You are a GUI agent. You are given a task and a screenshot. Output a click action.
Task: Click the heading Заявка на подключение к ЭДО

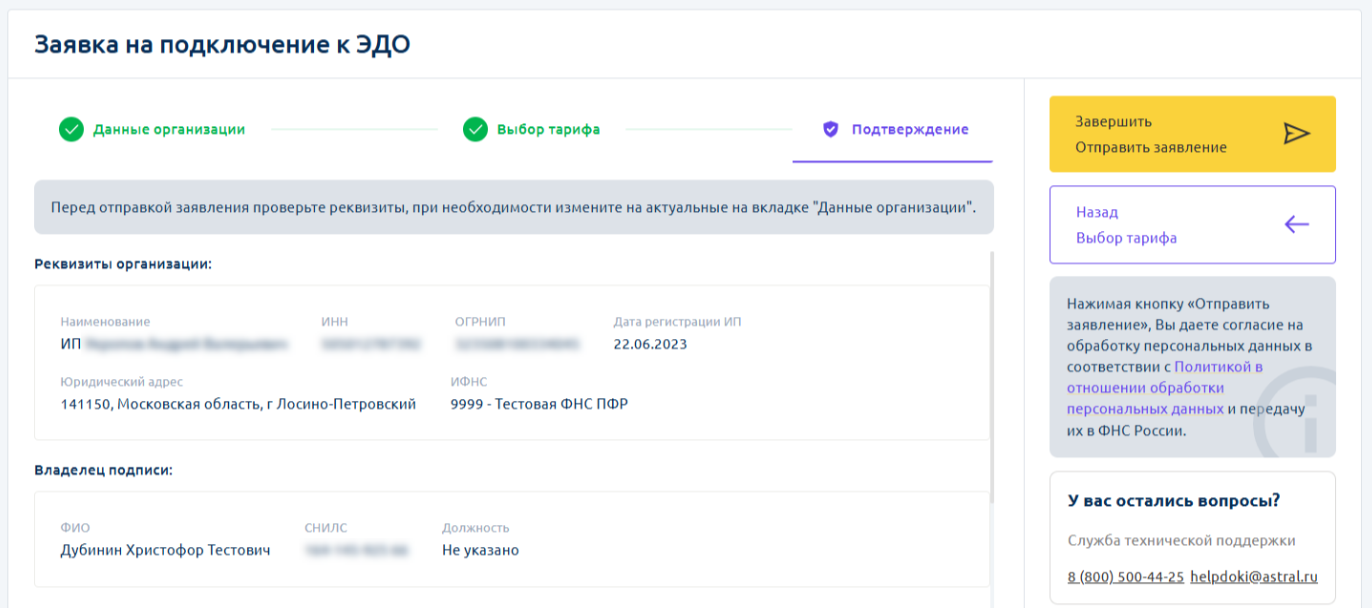[x=222, y=44]
